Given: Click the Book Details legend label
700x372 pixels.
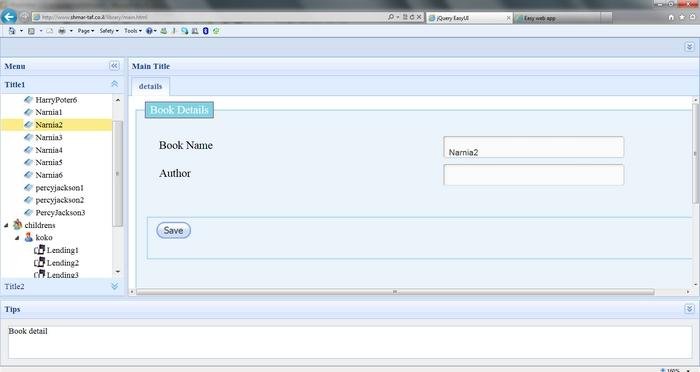Looking at the screenshot, I should pos(179,110).
